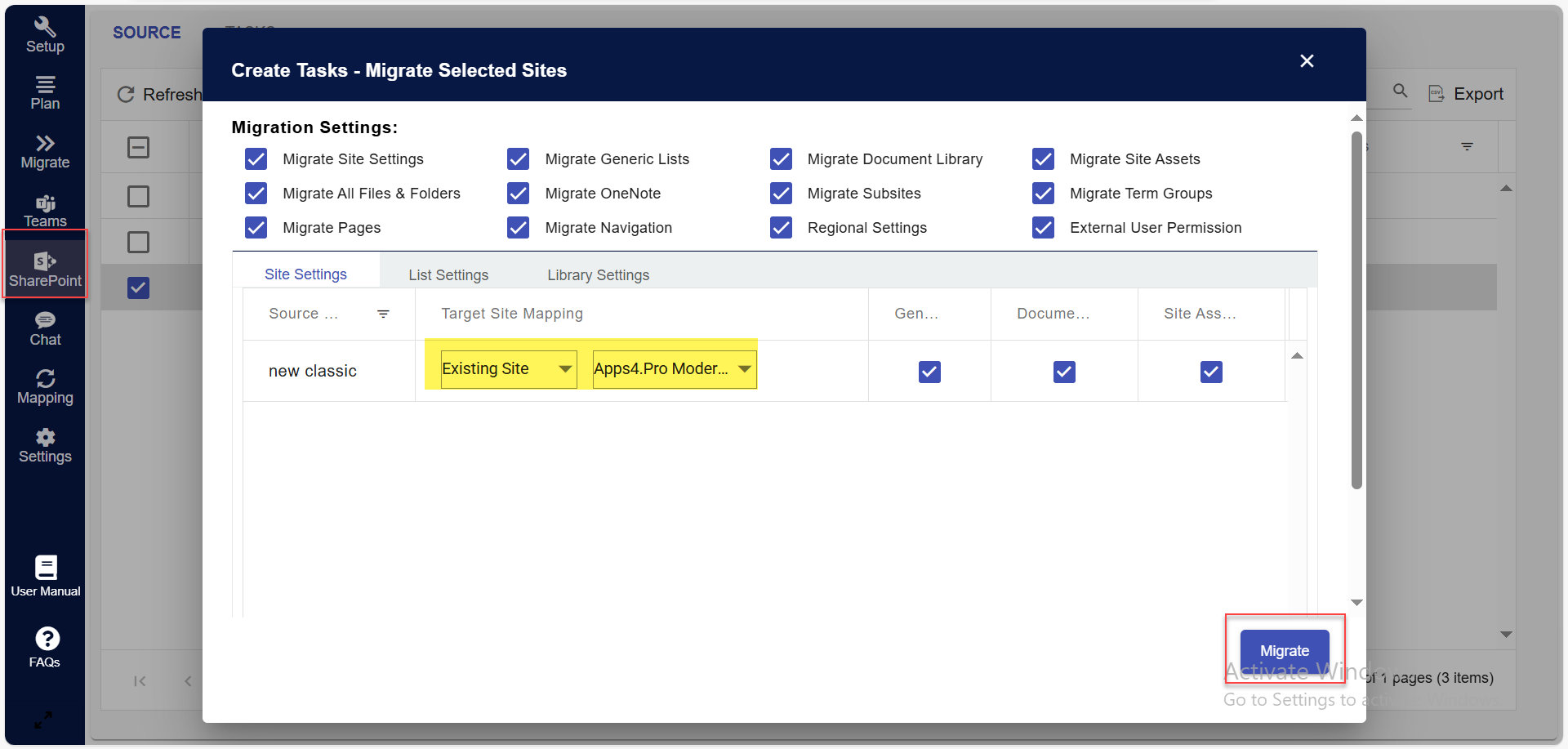Uncheck Migrate OneNote option

[518, 193]
